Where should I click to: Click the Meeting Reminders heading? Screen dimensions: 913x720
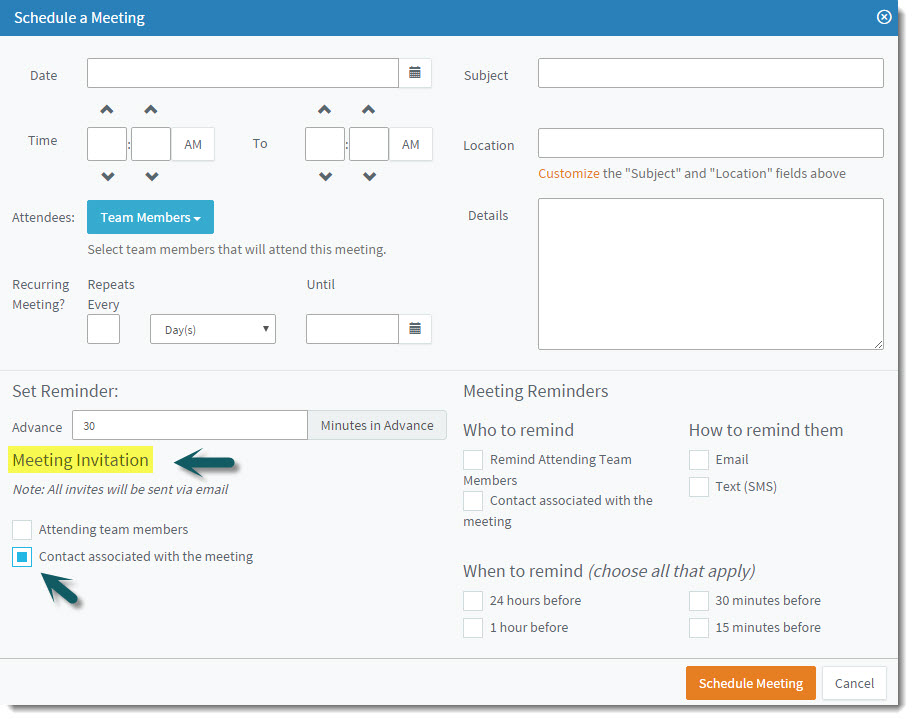click(x=536, y=391)
